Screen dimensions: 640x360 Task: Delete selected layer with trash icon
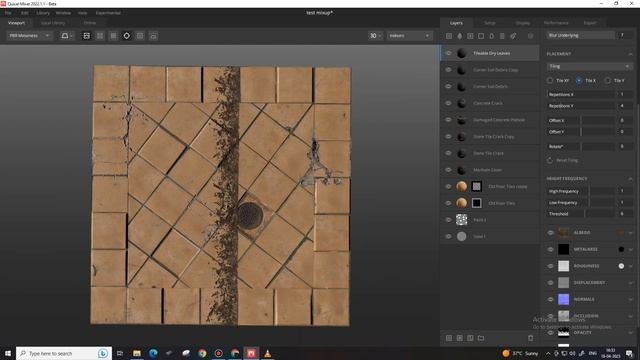pyautogui.click(x=530, y=338)
